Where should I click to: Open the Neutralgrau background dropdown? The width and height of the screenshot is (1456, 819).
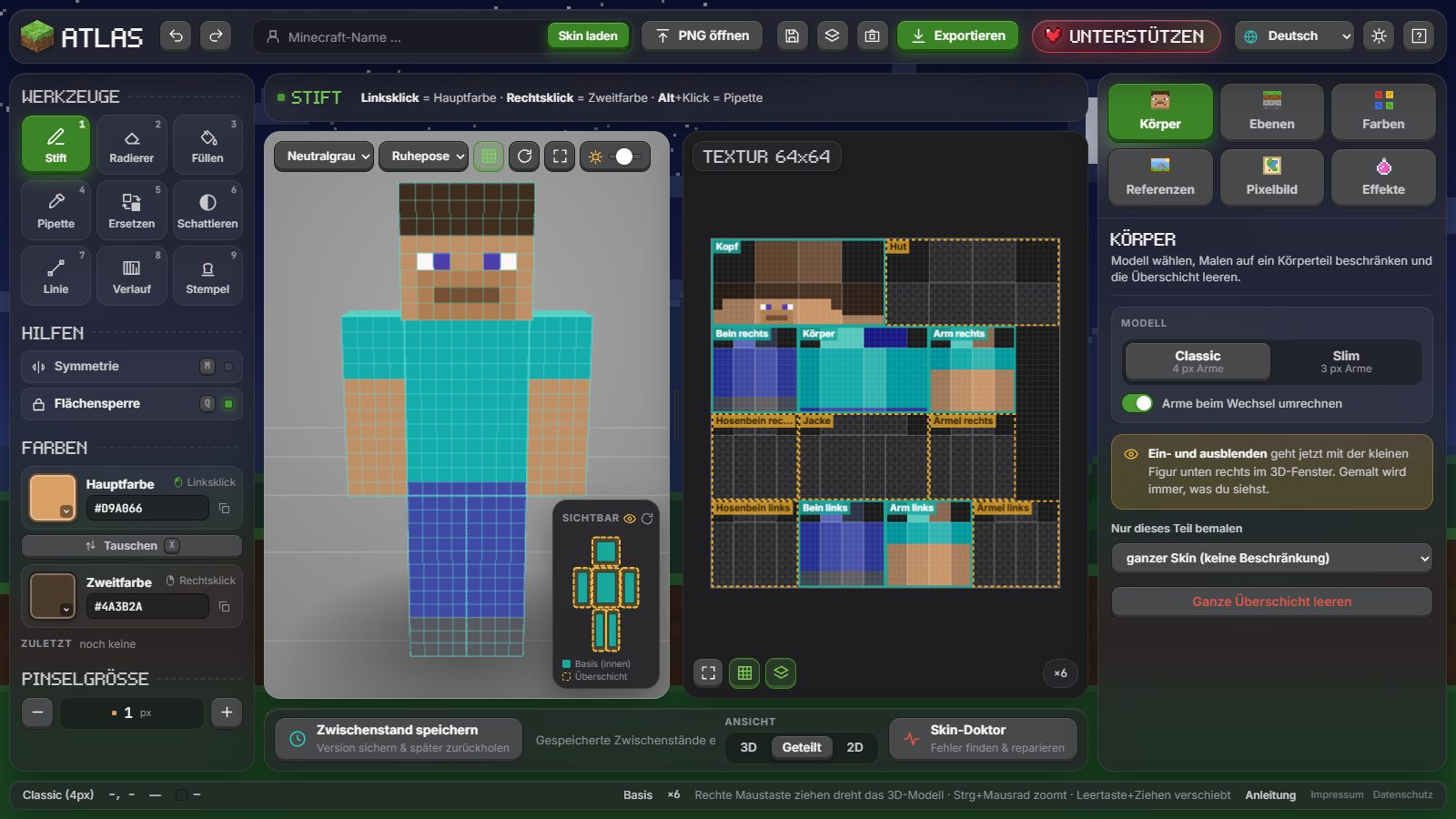(324, 157)
